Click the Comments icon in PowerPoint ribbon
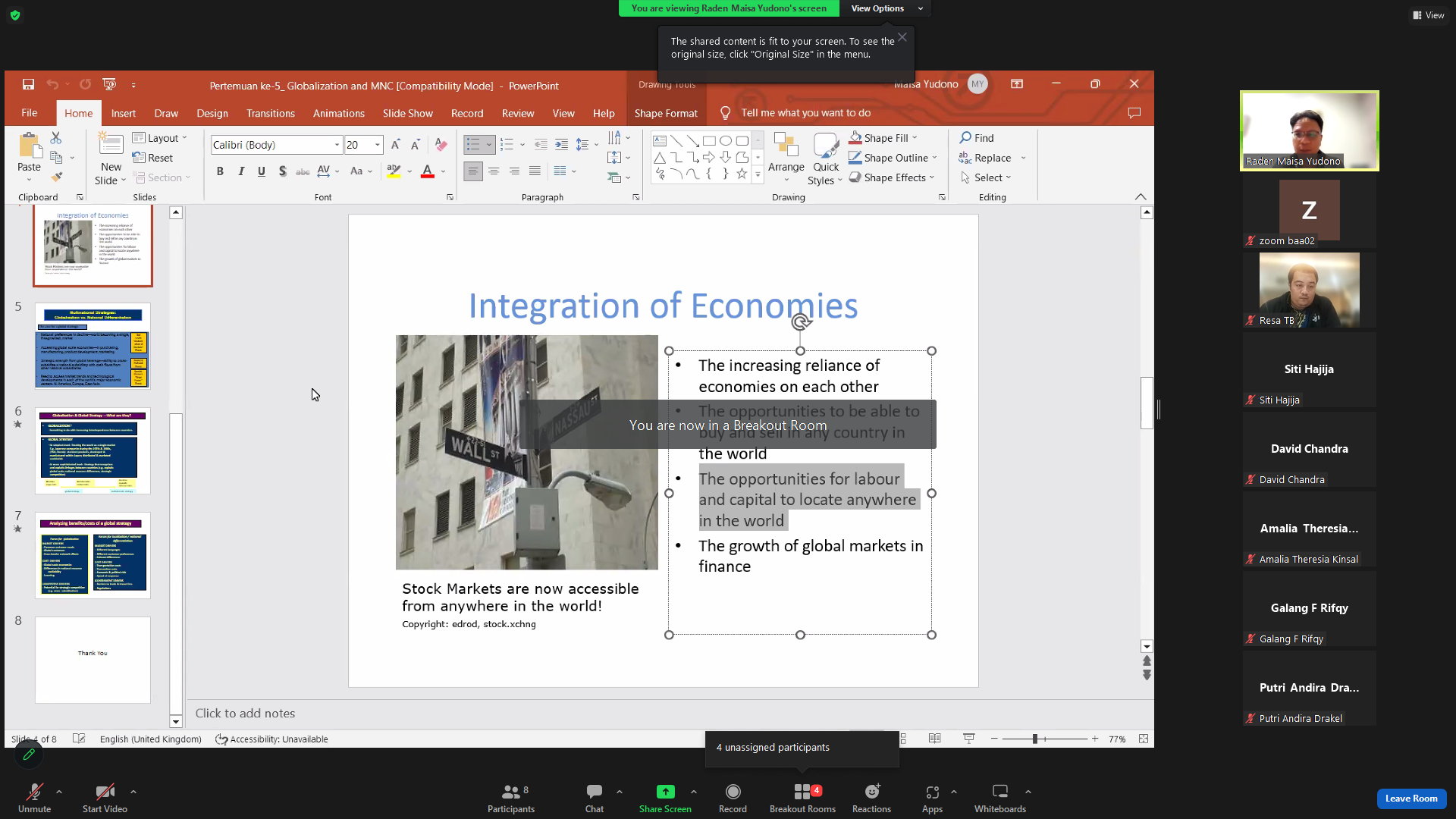Image resolution: width=1456 pixels, height=819 pixels. tap(1134, 113)
